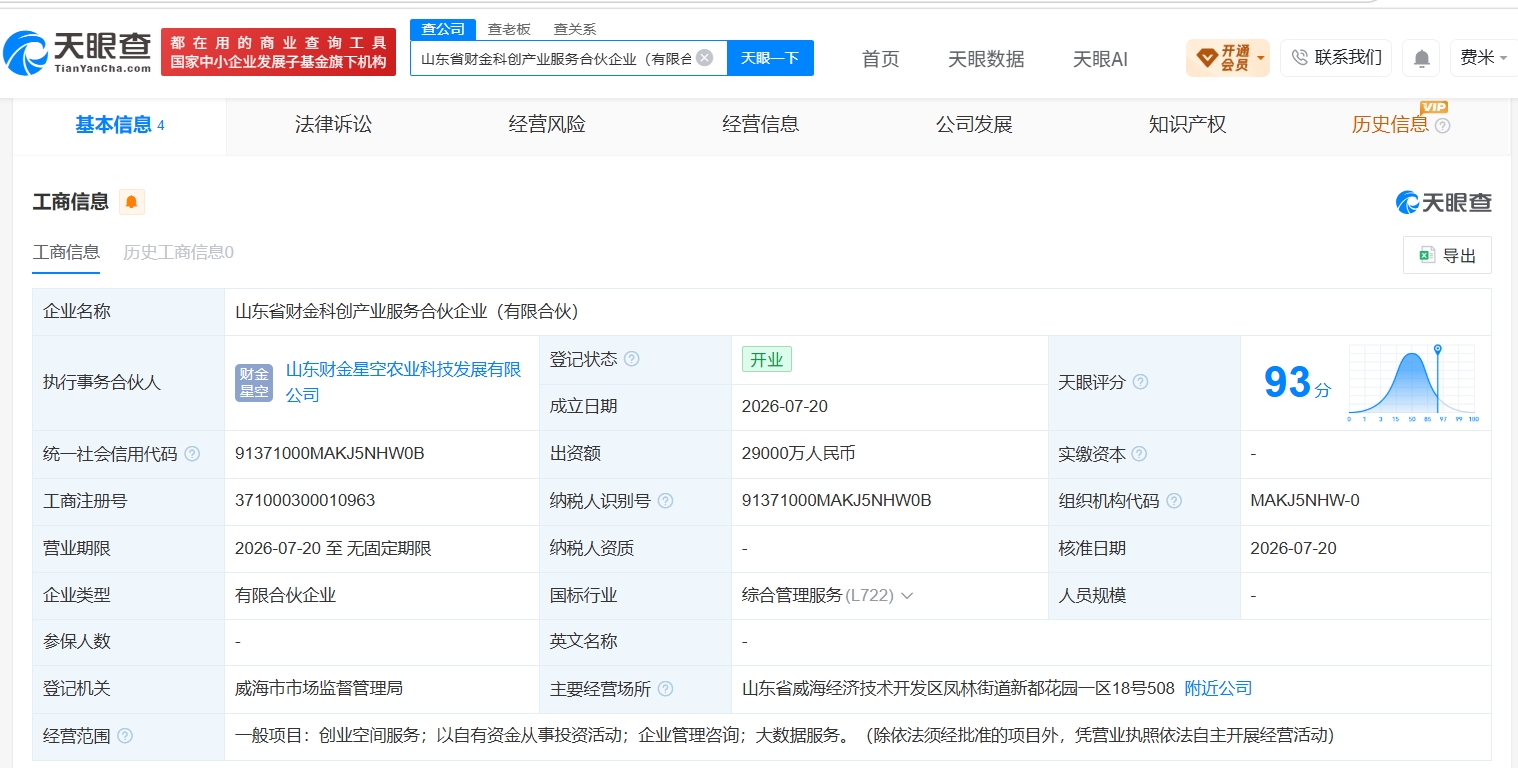The image size is (1518, 768).
Task: Click the Excel icon on 导出 button
Action: [1427, 256]
